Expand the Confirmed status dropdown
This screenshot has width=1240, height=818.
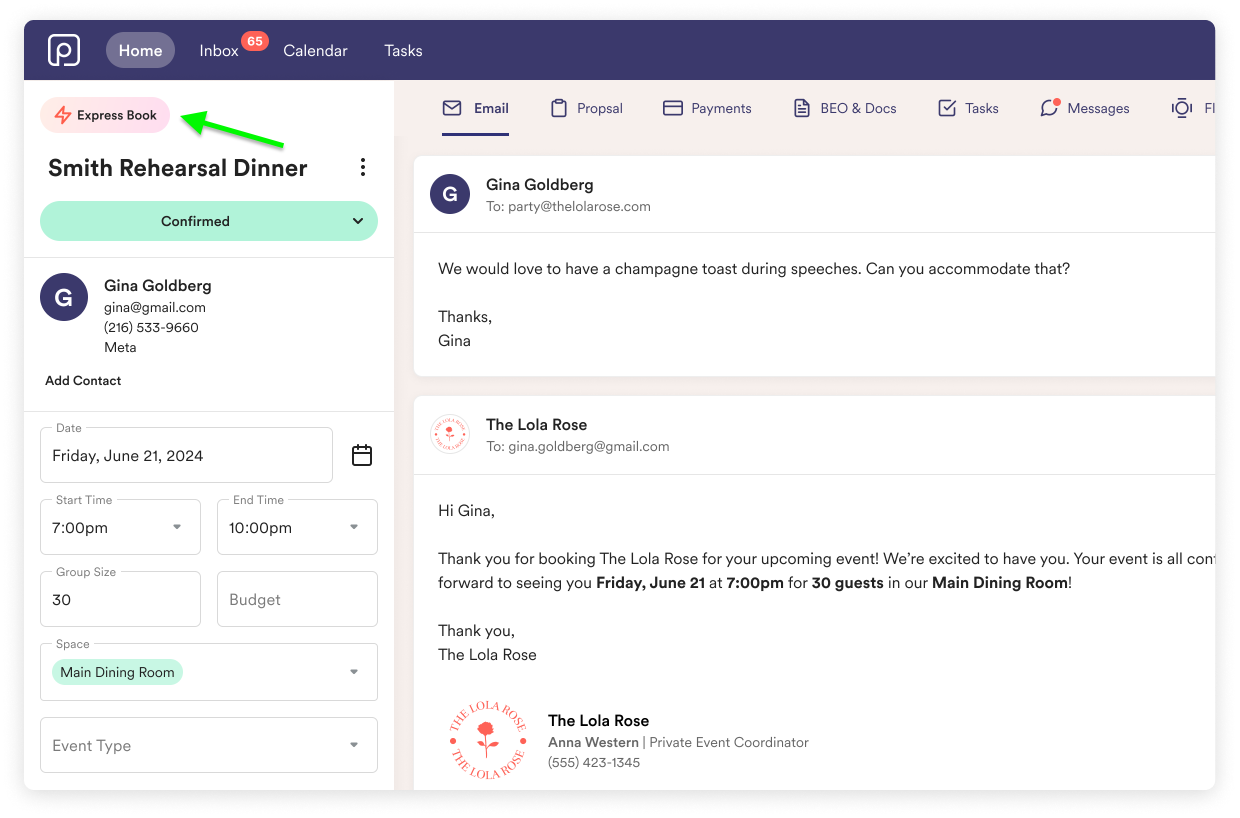click(x=209, y=221)
